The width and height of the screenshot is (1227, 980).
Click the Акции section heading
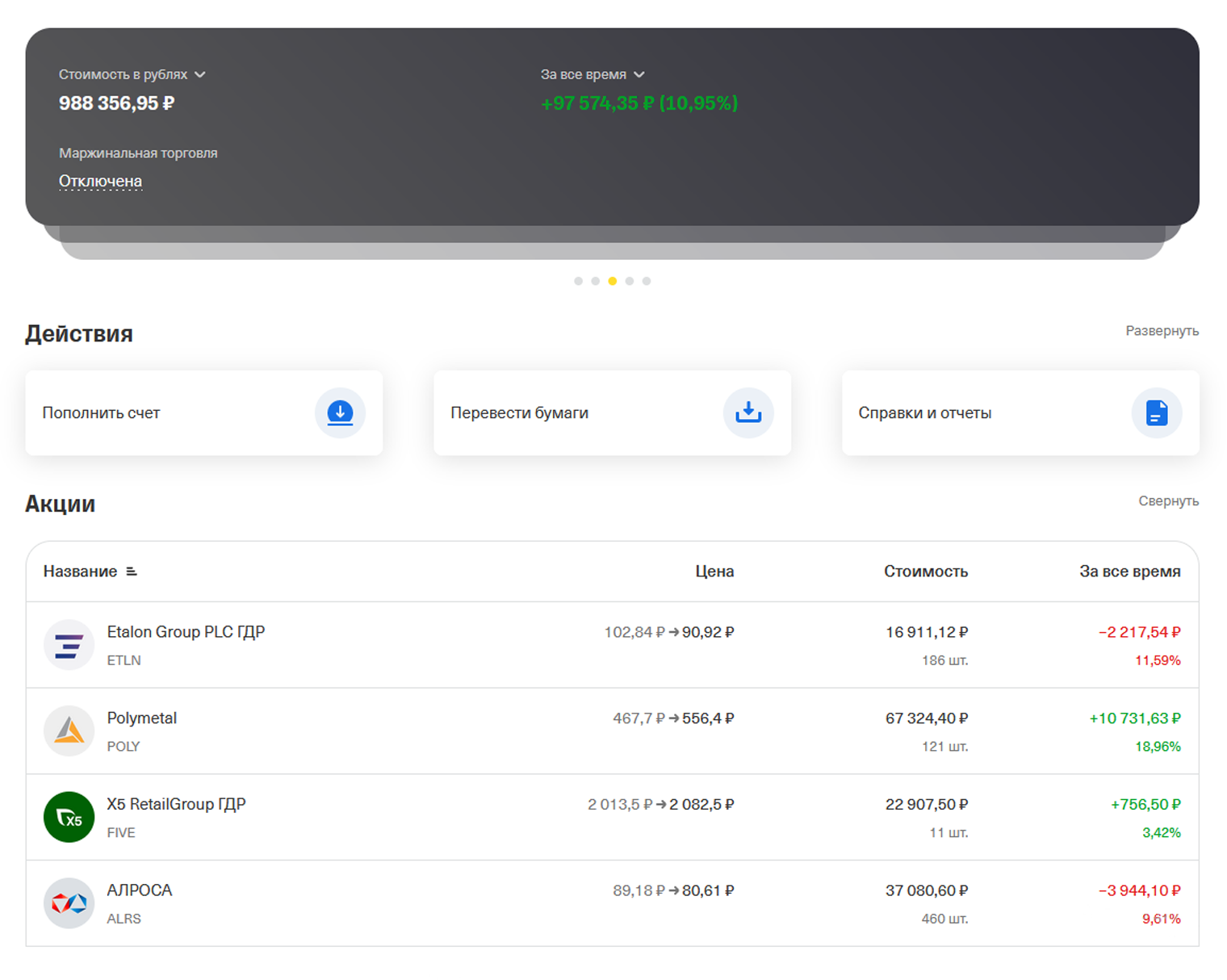pos(61,504)
